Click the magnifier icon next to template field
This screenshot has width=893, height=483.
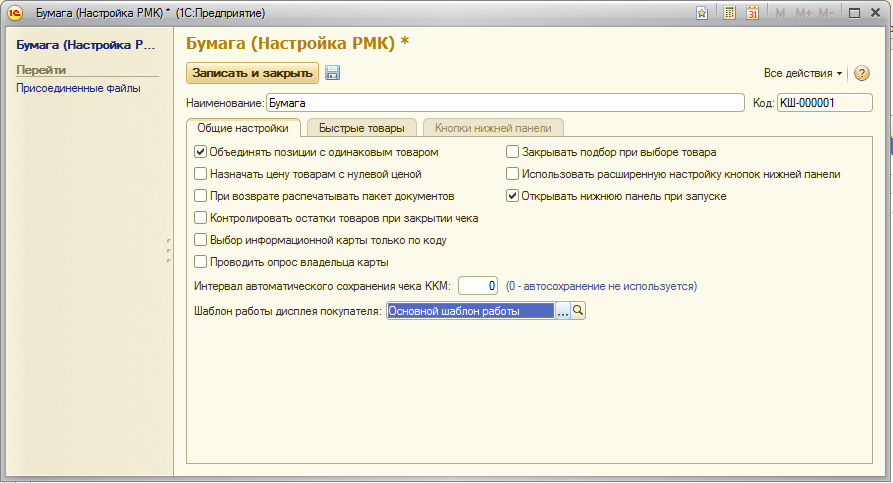coord(578,311)
